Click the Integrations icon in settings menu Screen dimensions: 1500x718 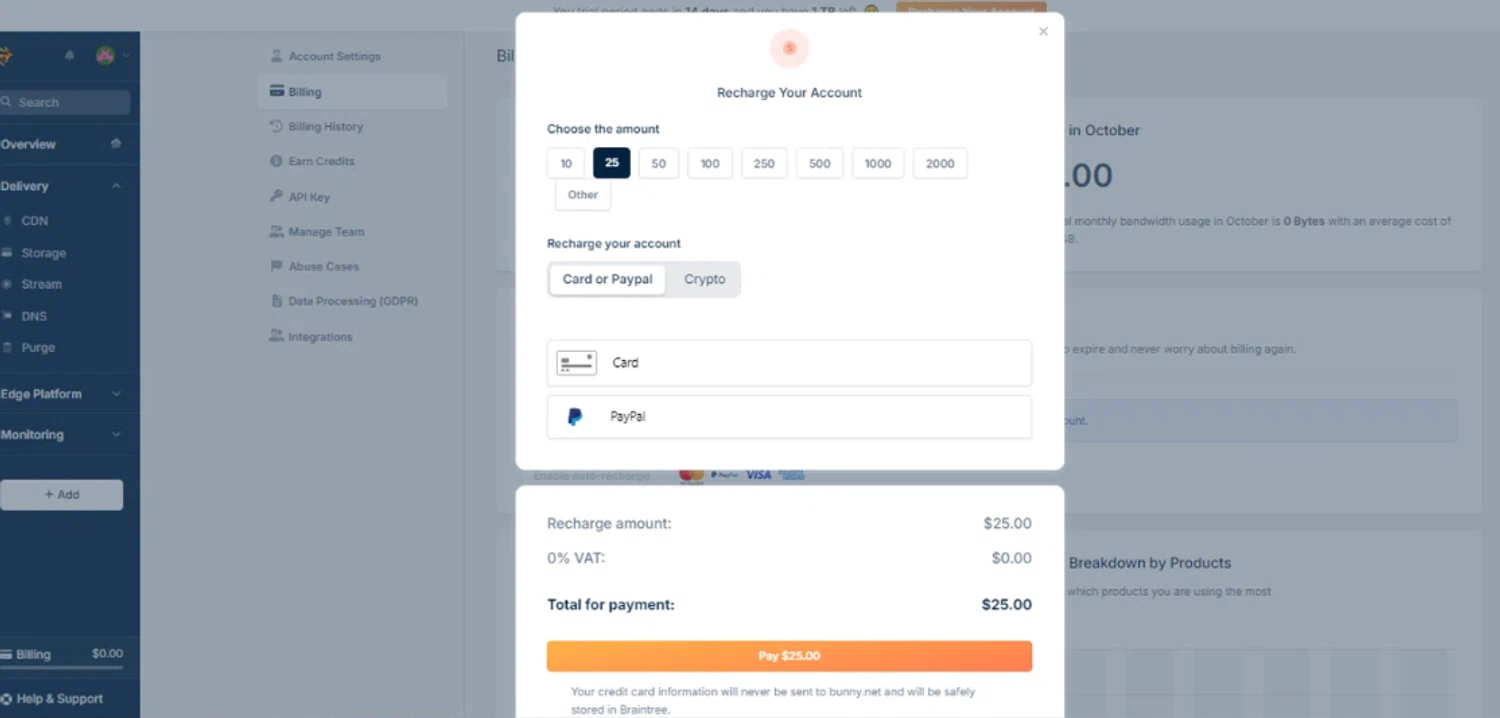(277, 336)
